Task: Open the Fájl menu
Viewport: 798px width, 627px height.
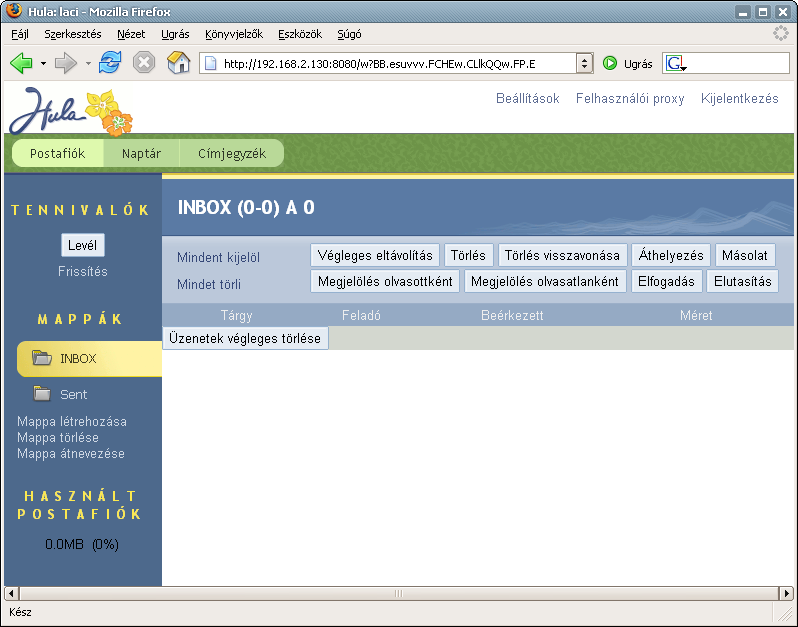Action: (x=20, y=34)
